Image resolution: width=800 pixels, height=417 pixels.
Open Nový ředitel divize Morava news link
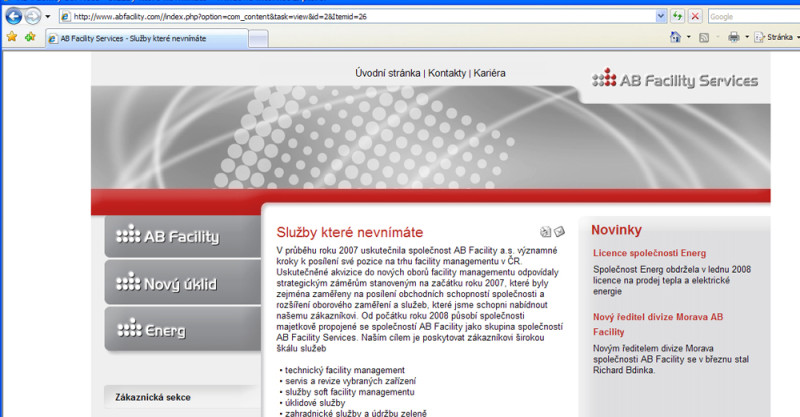click(658, 324)
